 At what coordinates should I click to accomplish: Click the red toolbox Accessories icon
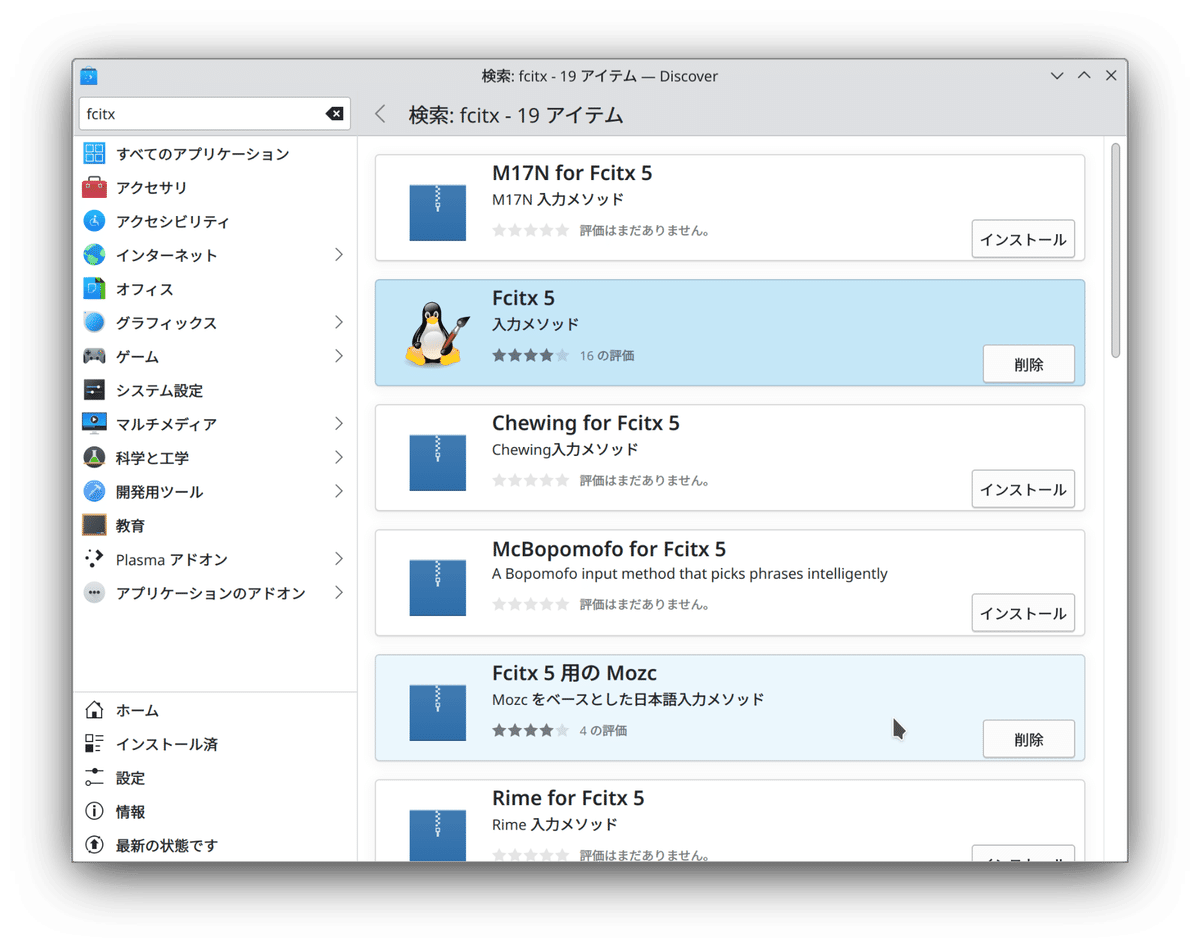[x=94, y=187]
